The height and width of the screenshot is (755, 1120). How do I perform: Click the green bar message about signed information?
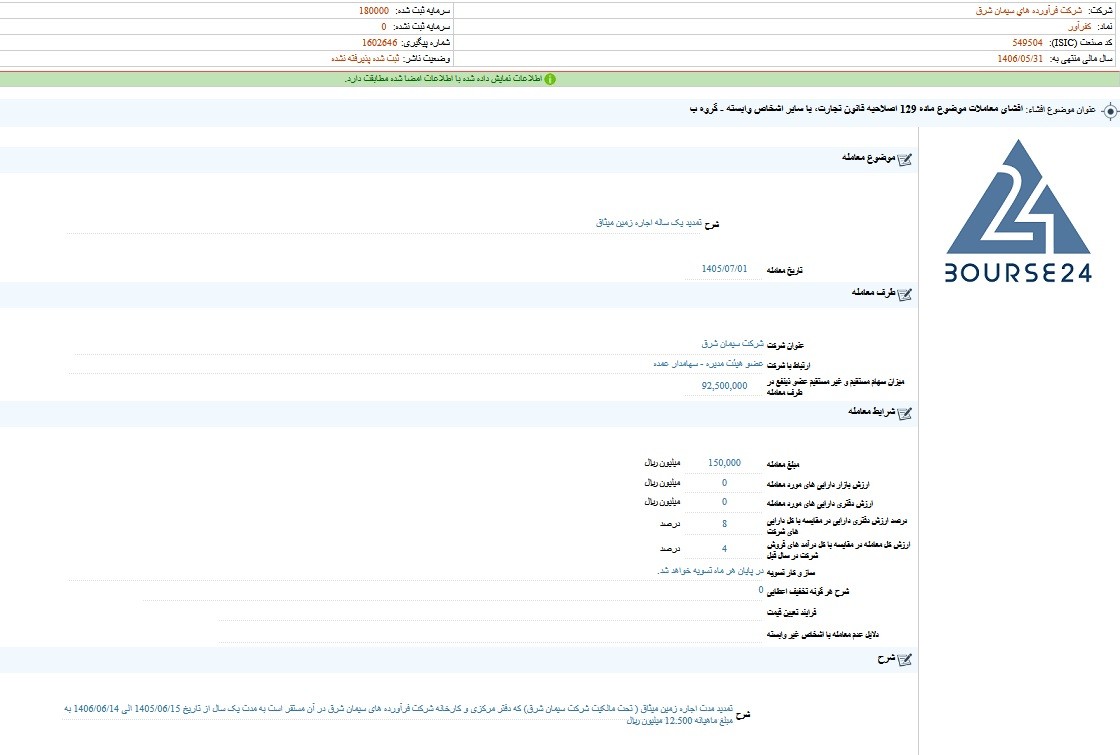(443, 79)
